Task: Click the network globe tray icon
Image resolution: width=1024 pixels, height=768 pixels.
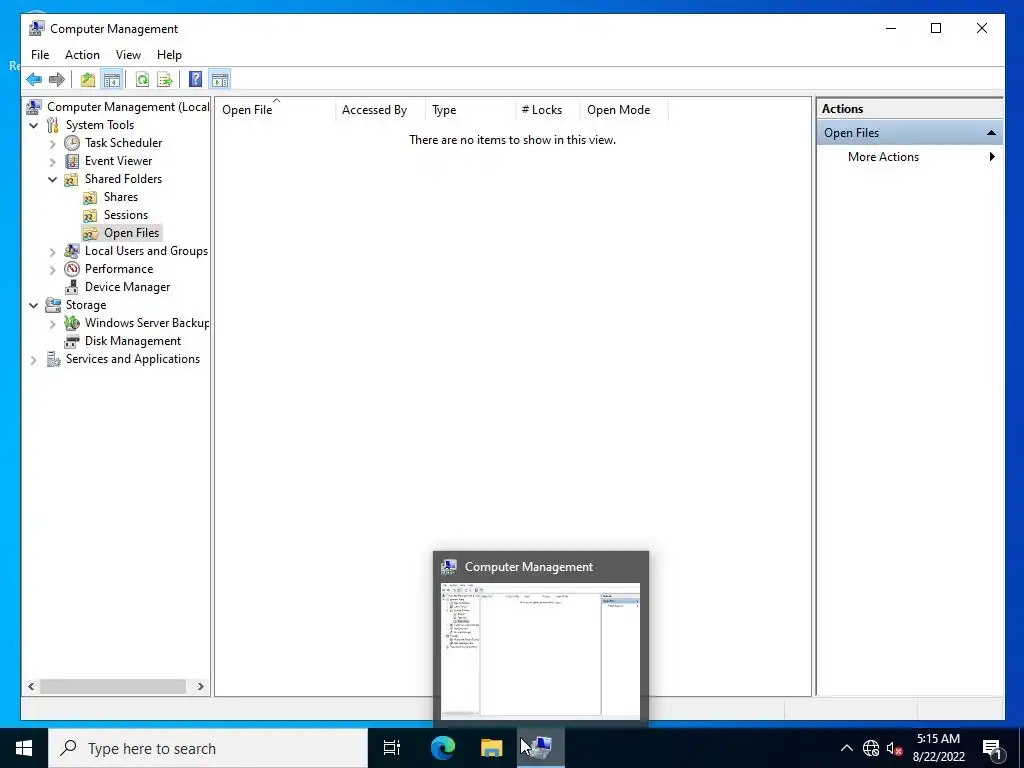Action: point(871,748)
